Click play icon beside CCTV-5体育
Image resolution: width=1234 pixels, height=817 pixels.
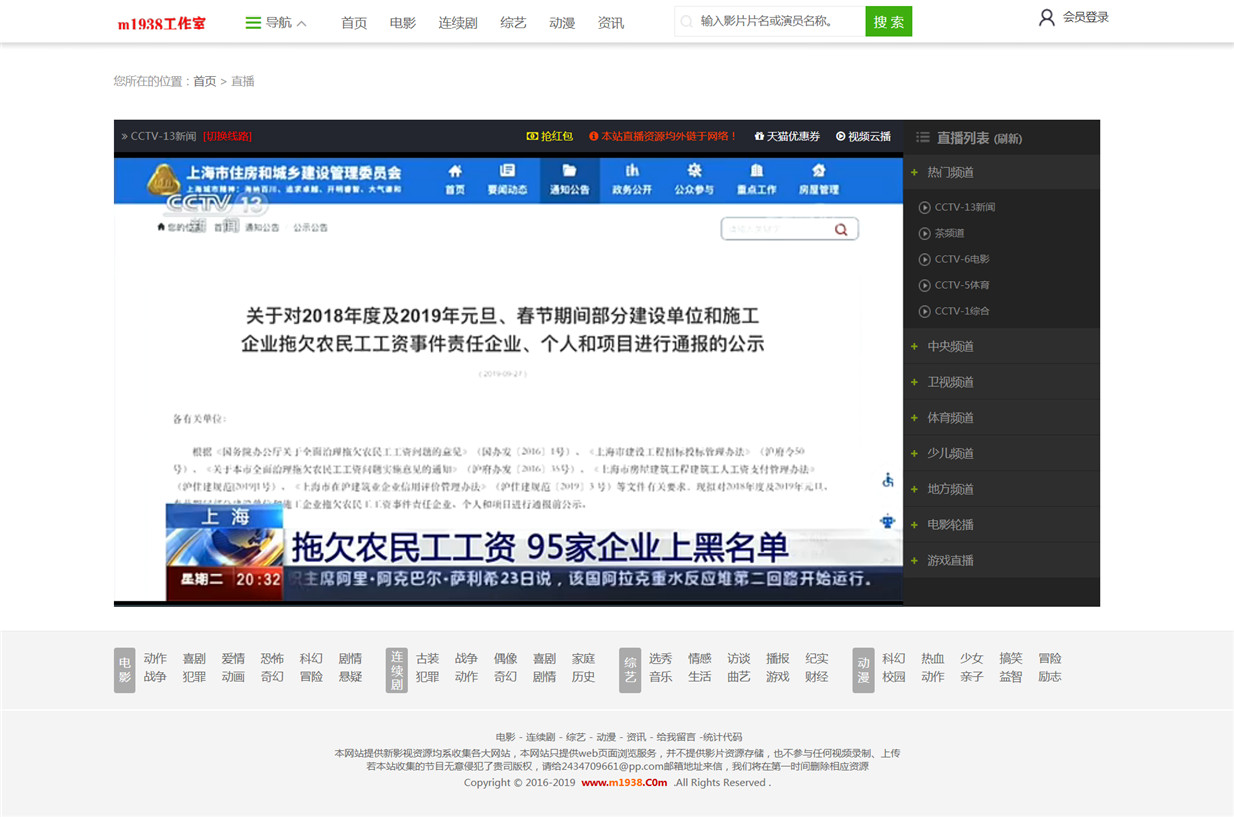coord(924,285)
